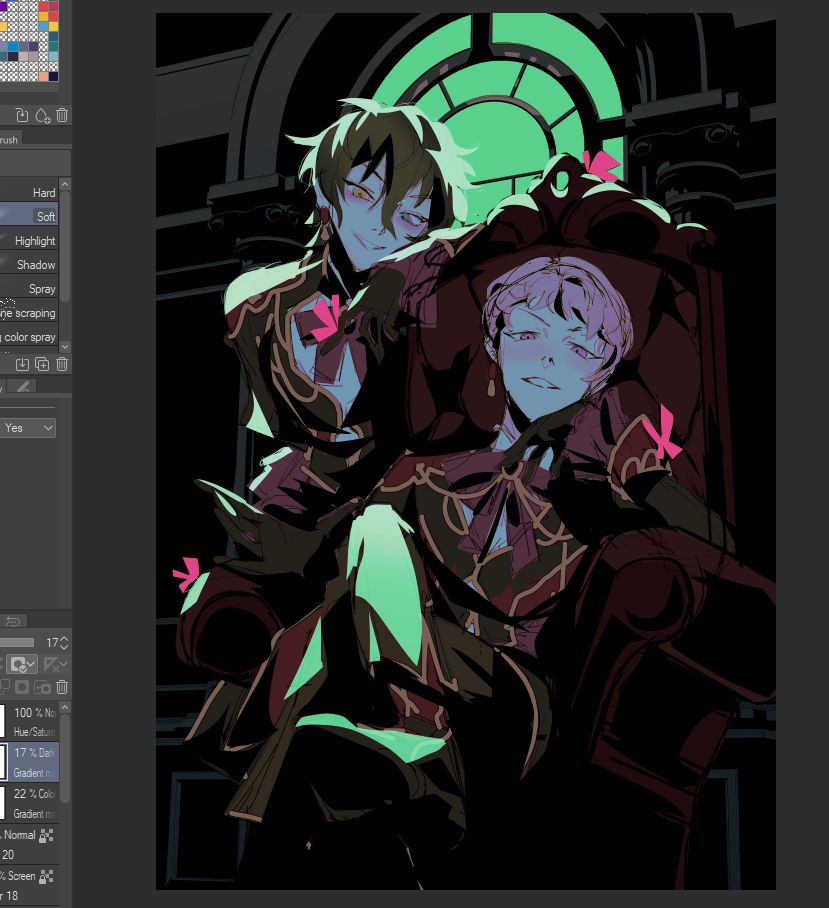
Task: Select the brush tab in sub tool palette
Action: tap(9, 140)
